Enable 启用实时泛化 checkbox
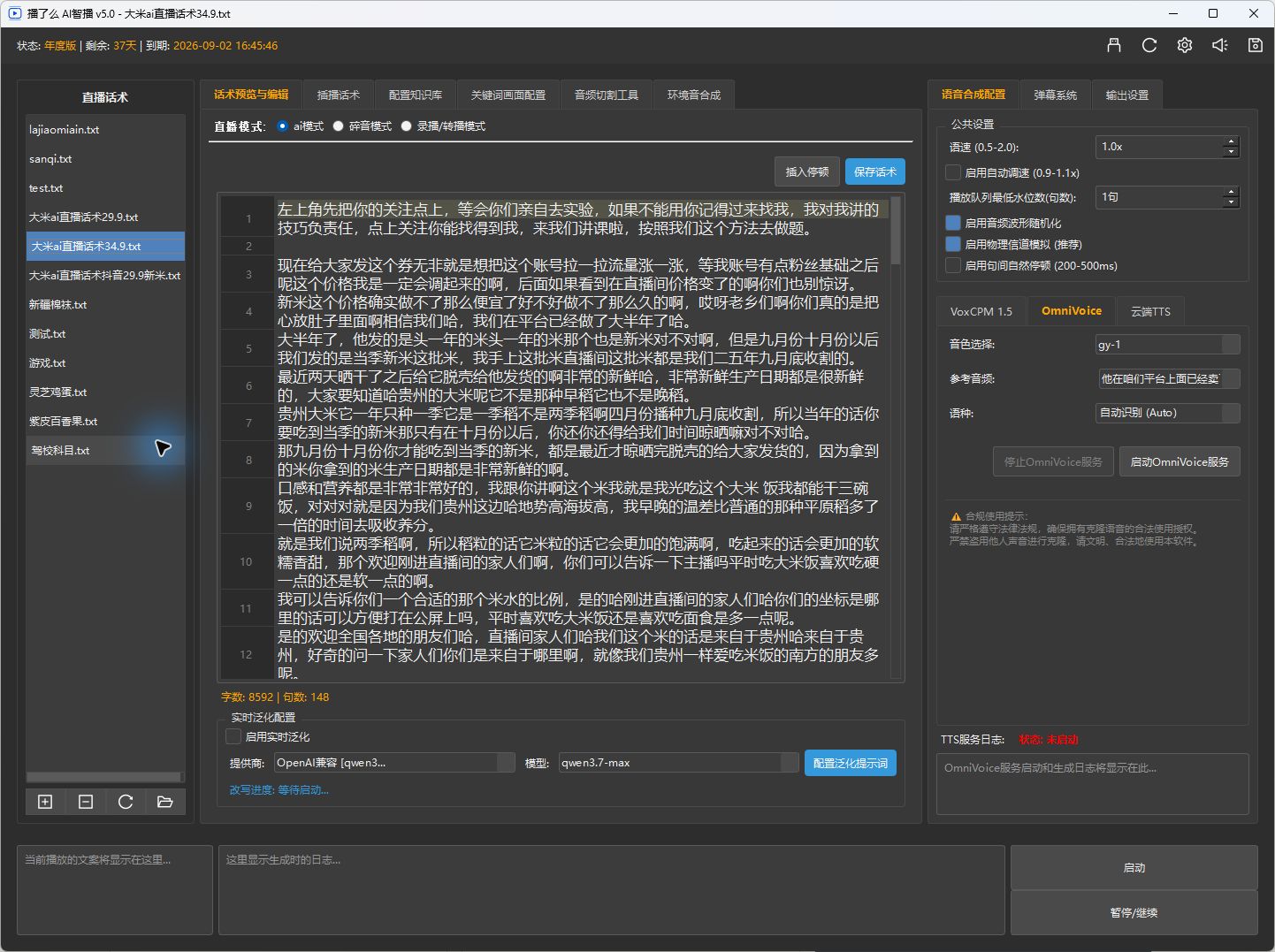This screenshot has width=1275, height=952. coord(233,736)
